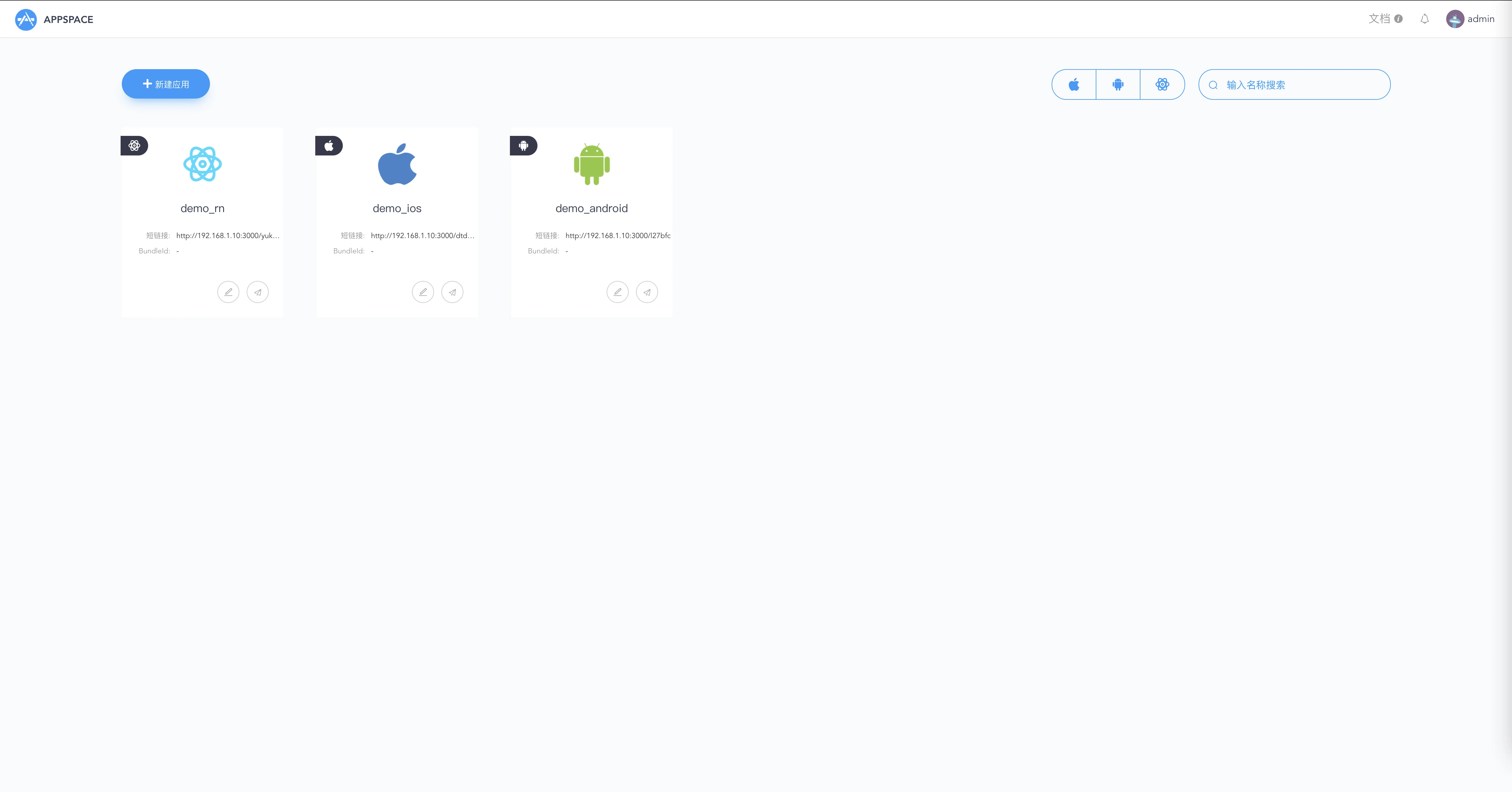Open the 文档 documentation link

coord(1379,19)
